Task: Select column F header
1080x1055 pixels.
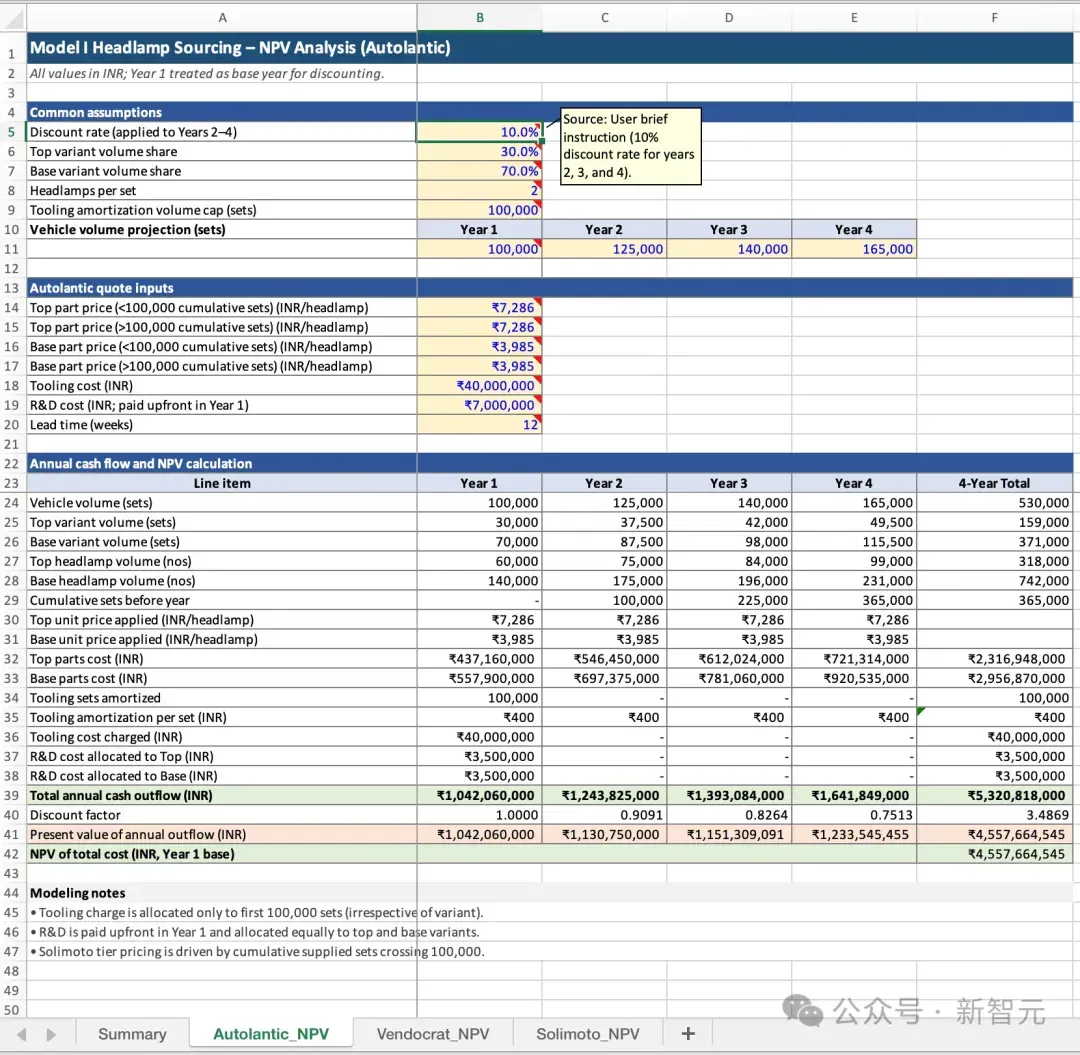Action: pos(994,18)
